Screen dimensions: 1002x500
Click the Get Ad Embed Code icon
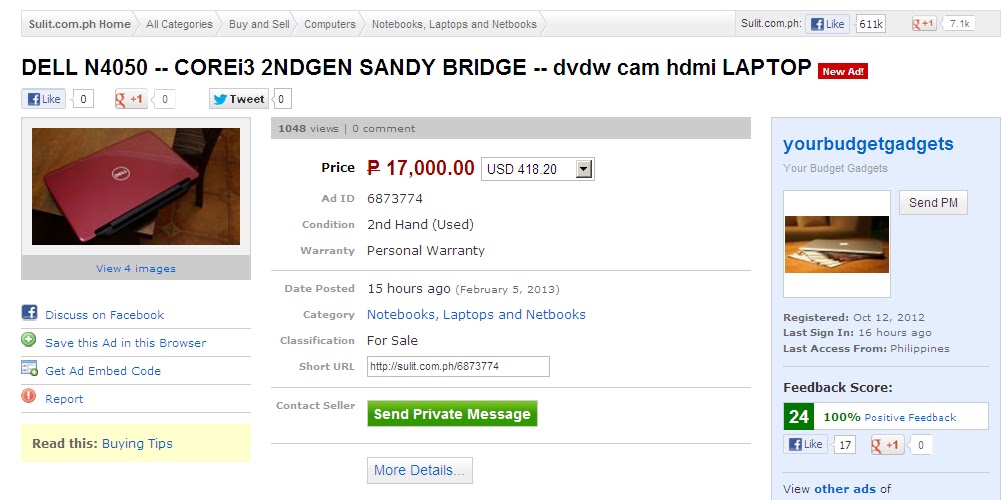(x=29, y=368)
